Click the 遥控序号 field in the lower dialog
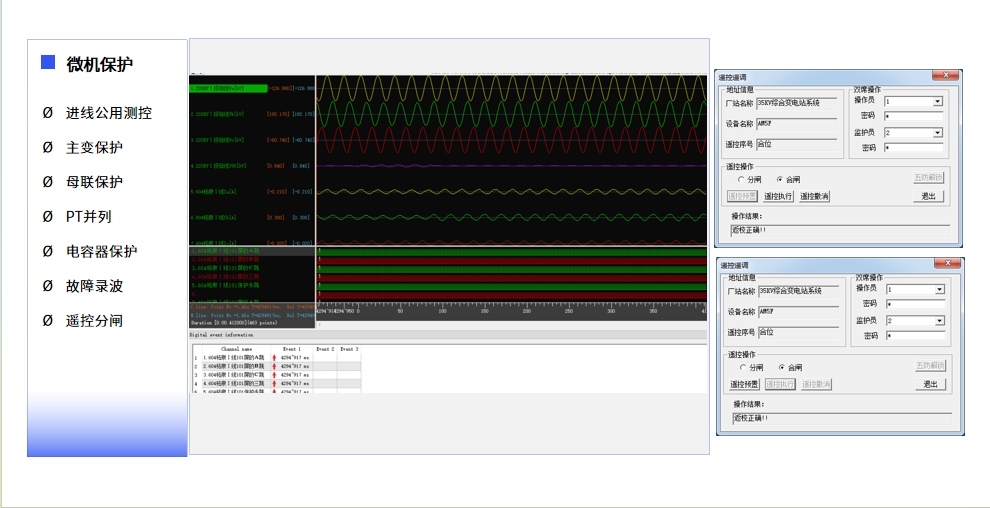This screenshot has width=990, height=508. 798,332
